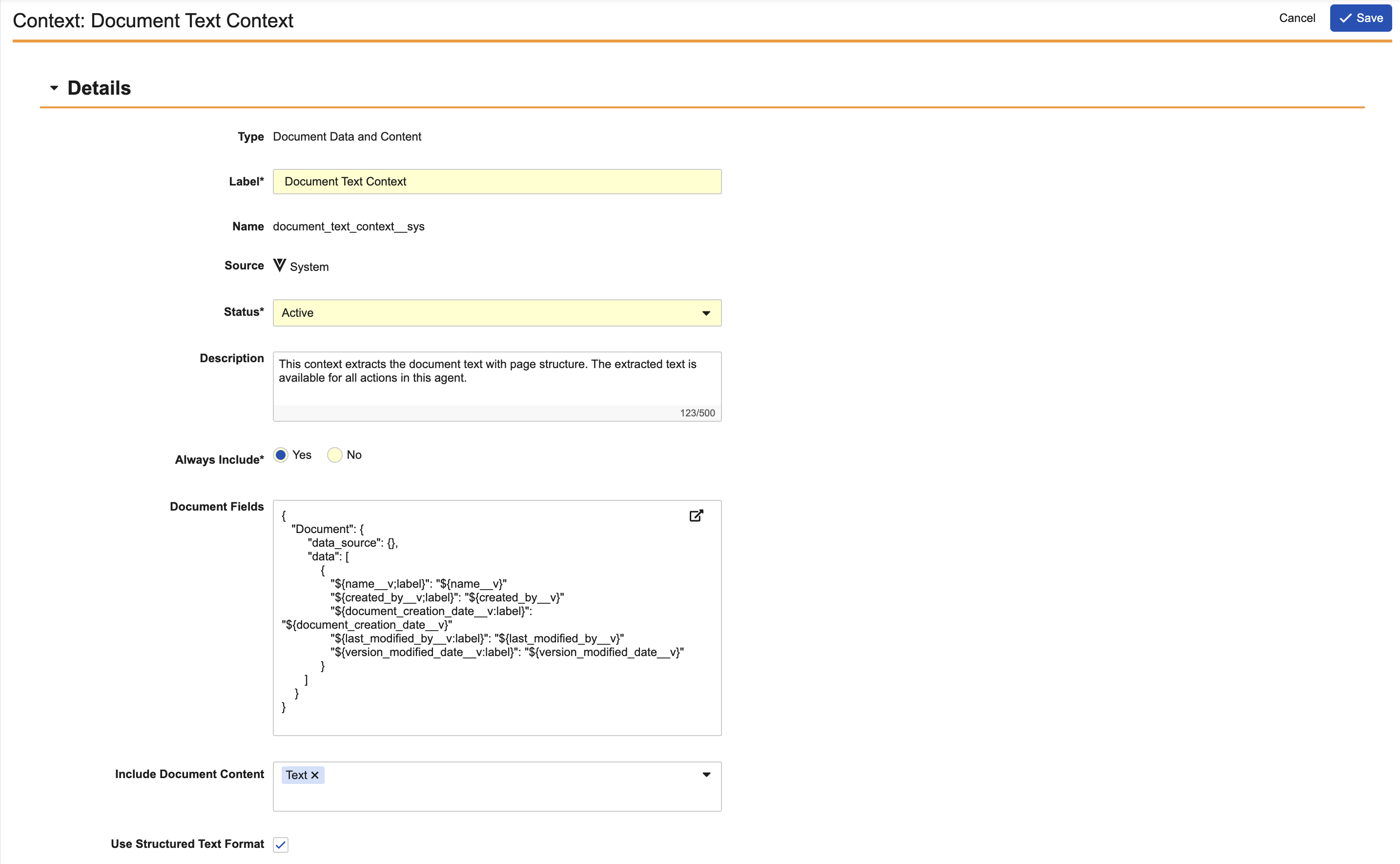
Task: Click the Save button
Action: pos(1360,18)
